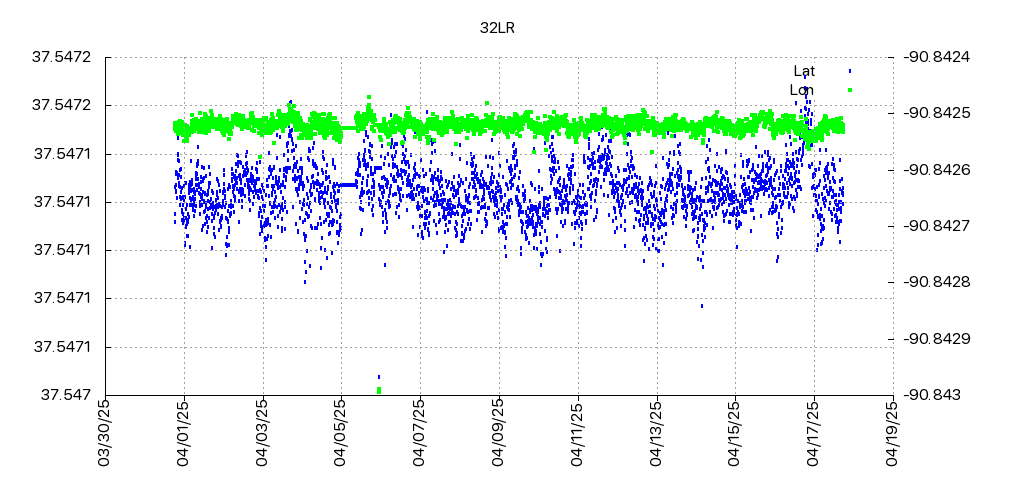Click the blue Lat legend marker
Screen dimensions: 1024x500
849,71
